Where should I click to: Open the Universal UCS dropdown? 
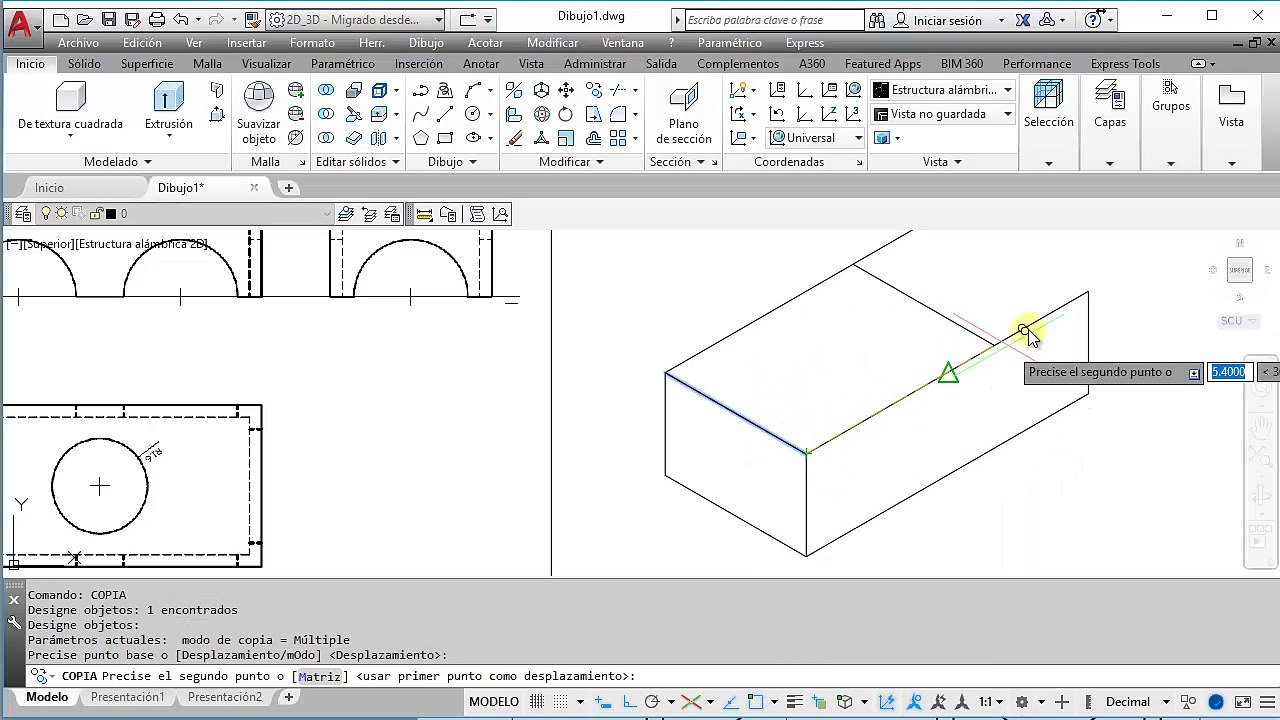coord(816,138)
